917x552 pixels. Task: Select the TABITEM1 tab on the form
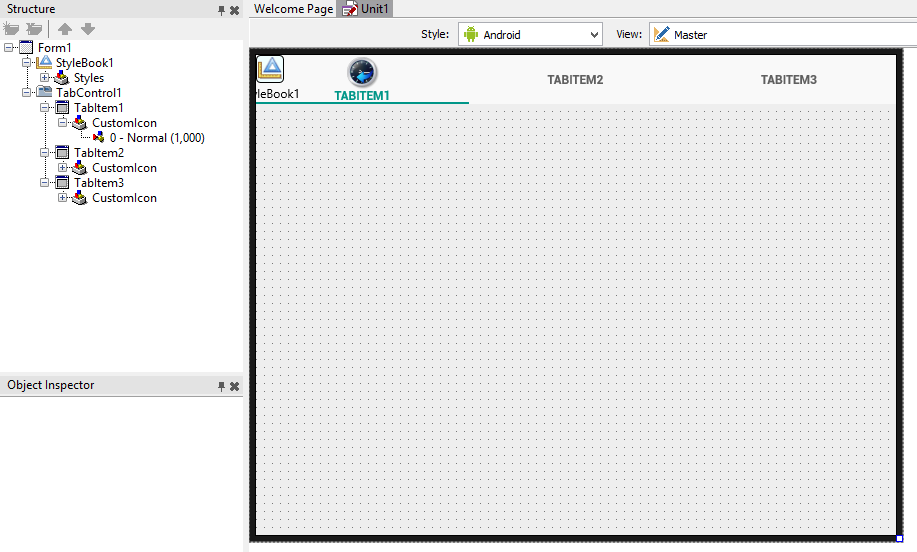(x=362, y=80)
